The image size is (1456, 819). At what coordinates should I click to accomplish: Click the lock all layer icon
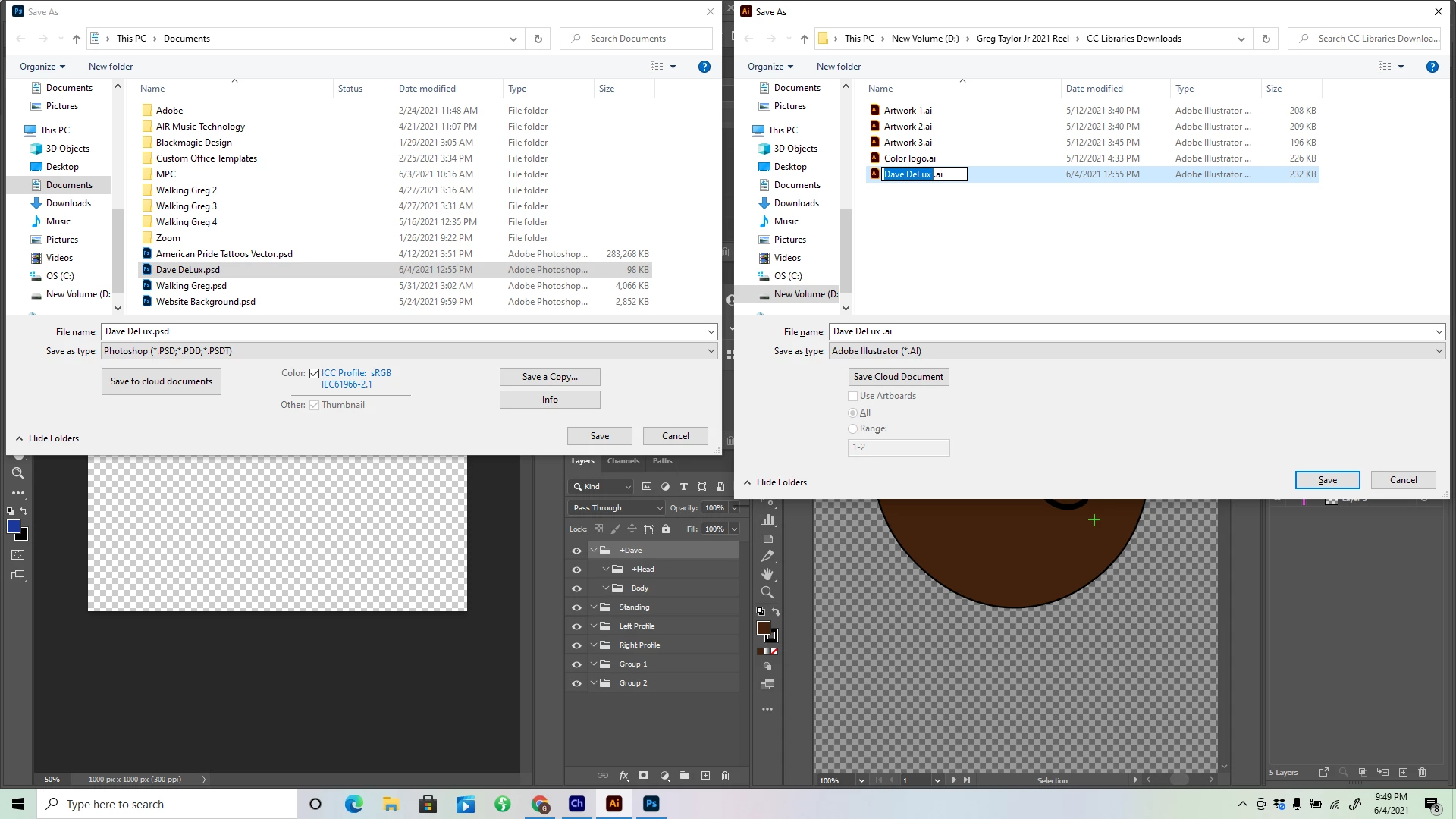coord(666,529)
